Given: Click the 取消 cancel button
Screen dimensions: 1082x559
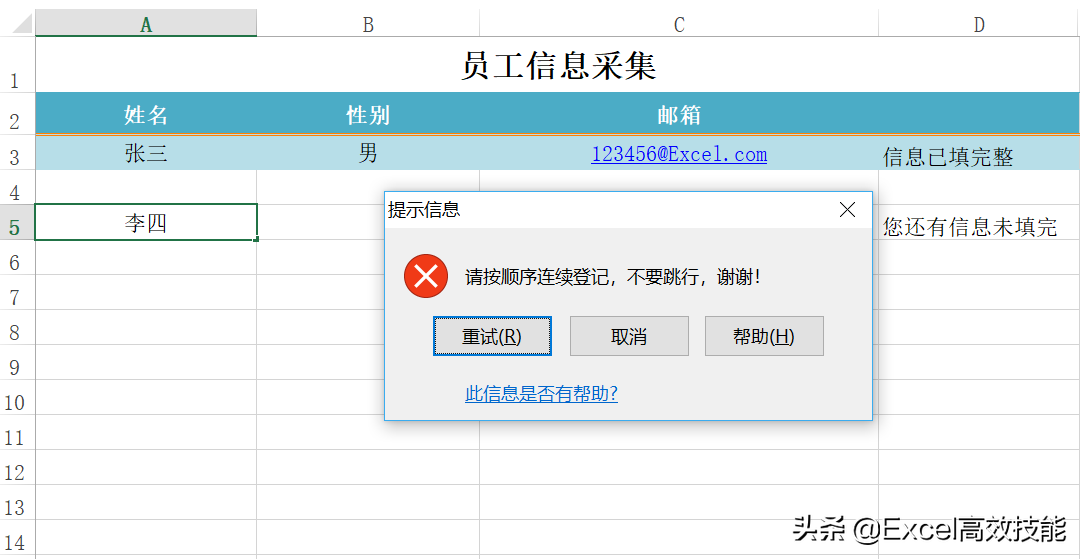Looking at the screenshot, I should [629, 336].
